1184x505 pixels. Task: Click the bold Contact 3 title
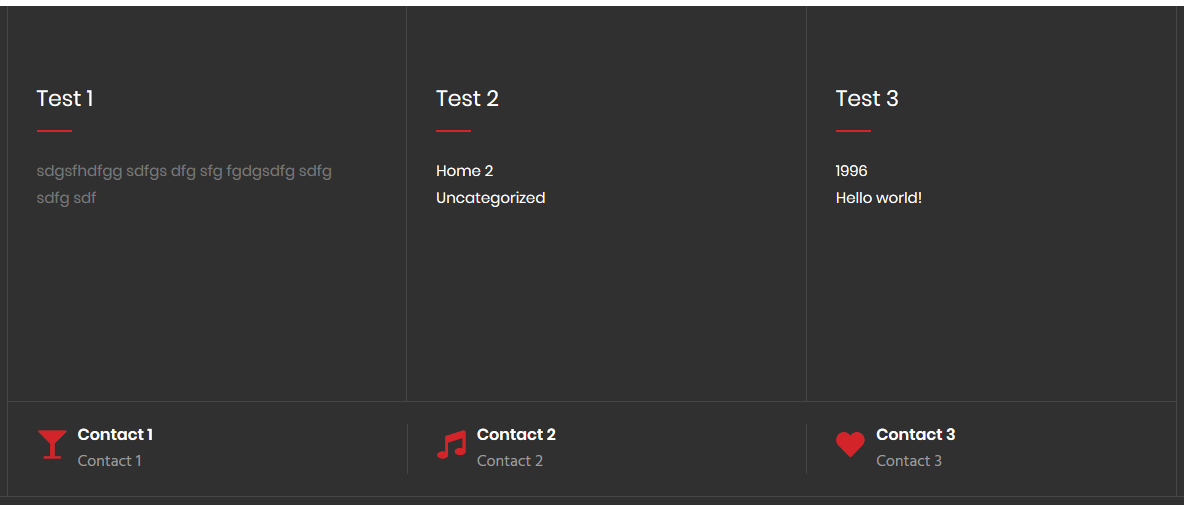(915, 434)
